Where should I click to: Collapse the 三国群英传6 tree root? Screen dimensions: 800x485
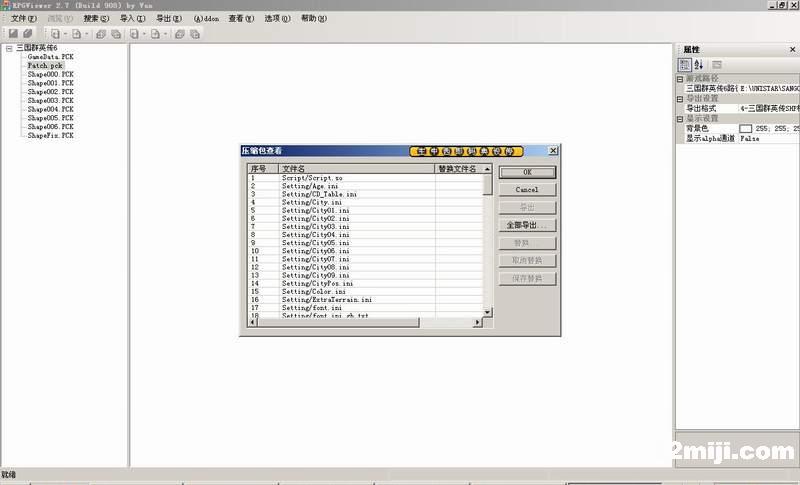point(9,48)
